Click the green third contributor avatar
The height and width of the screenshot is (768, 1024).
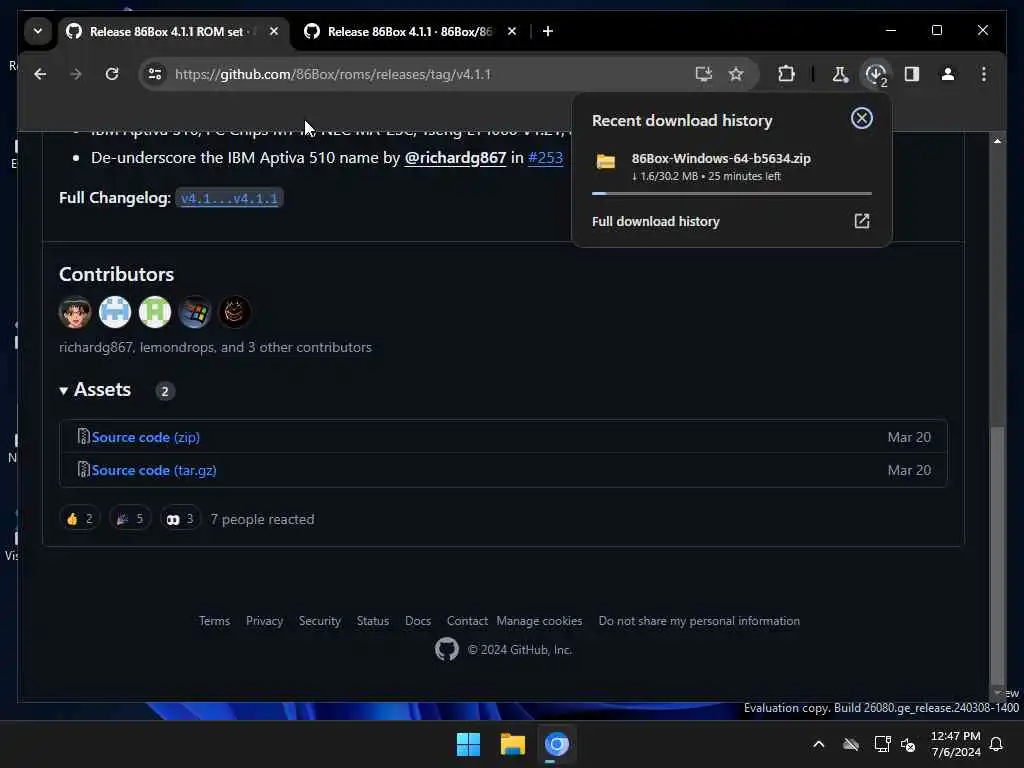(155, 312)
